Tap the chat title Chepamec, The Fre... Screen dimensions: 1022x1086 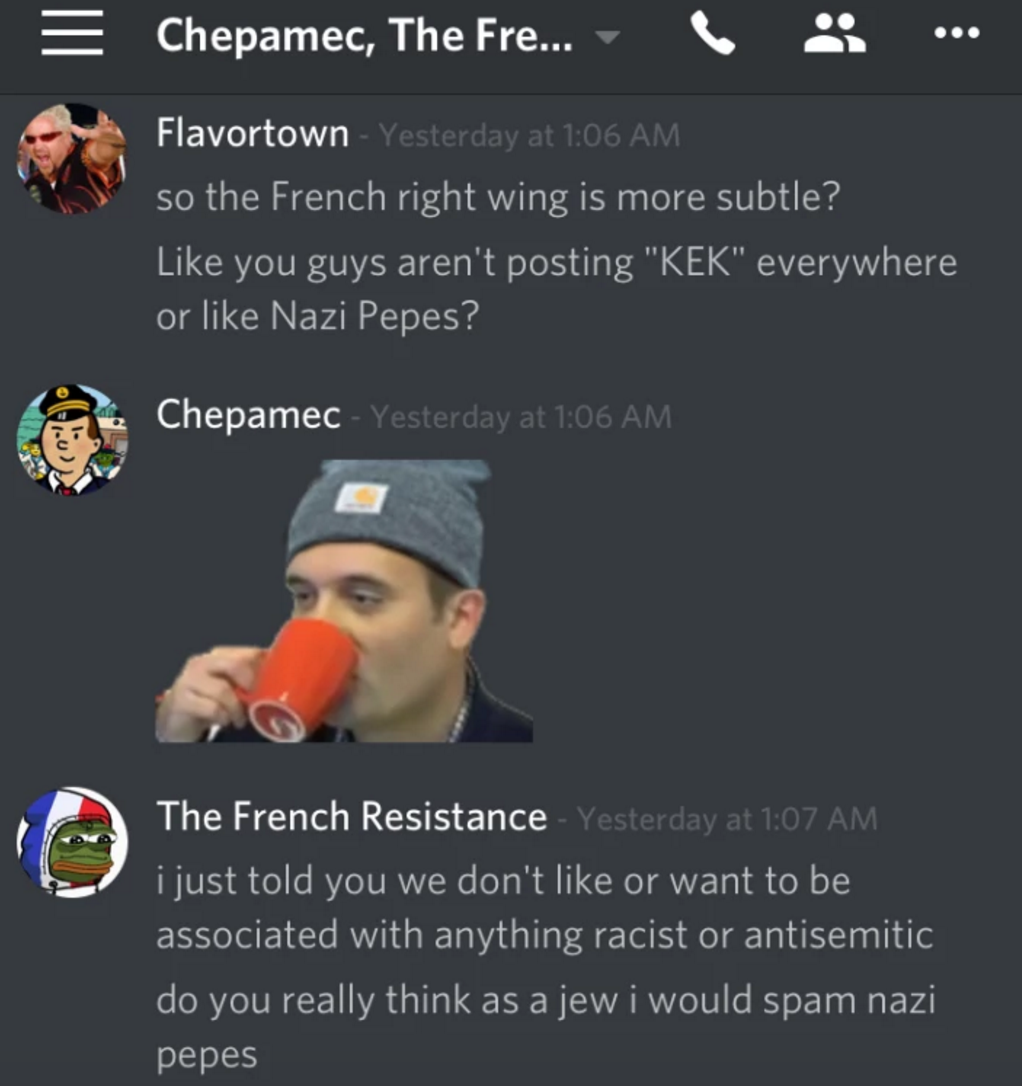pyautogui.click(x=364, y=35)
